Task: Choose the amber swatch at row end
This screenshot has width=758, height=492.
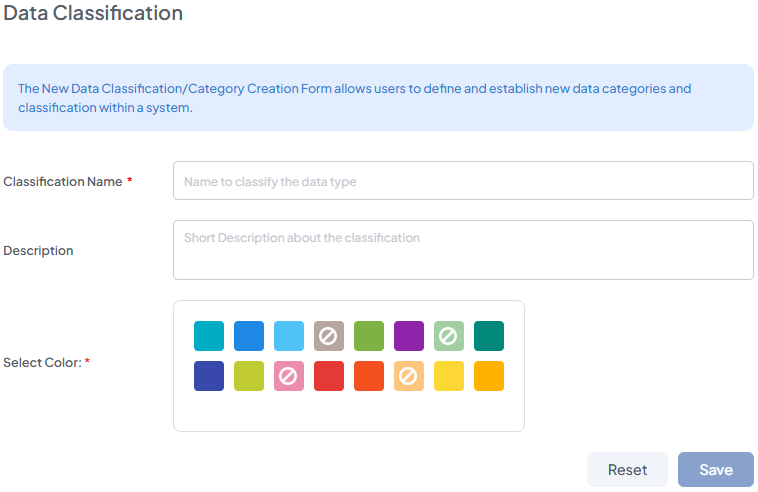Action: coord(489,376)
